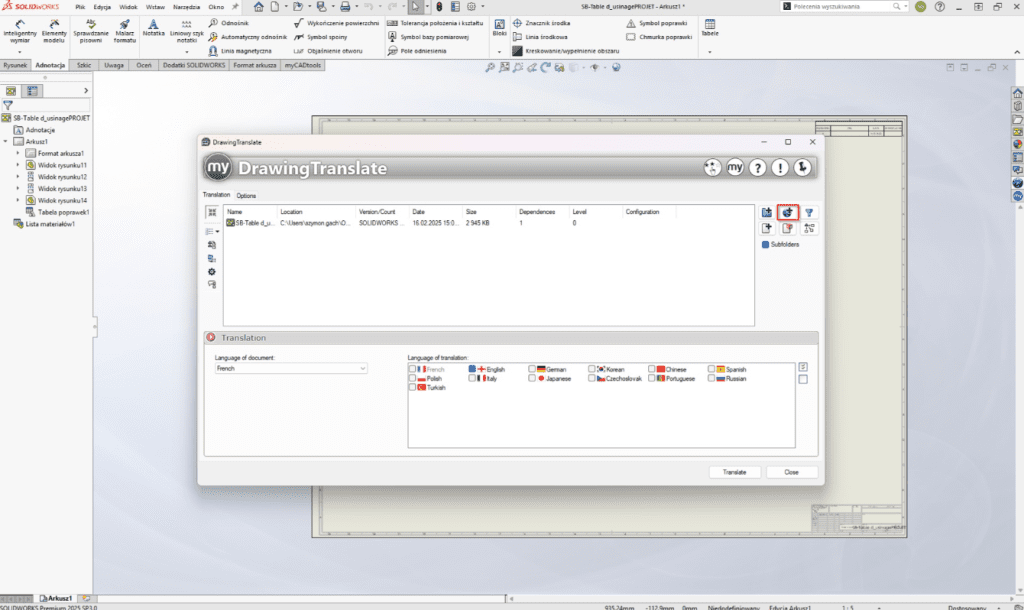Tick the Japanese language checkbox
Viewport: 1024px width, 610px height.
coord(532,378)
